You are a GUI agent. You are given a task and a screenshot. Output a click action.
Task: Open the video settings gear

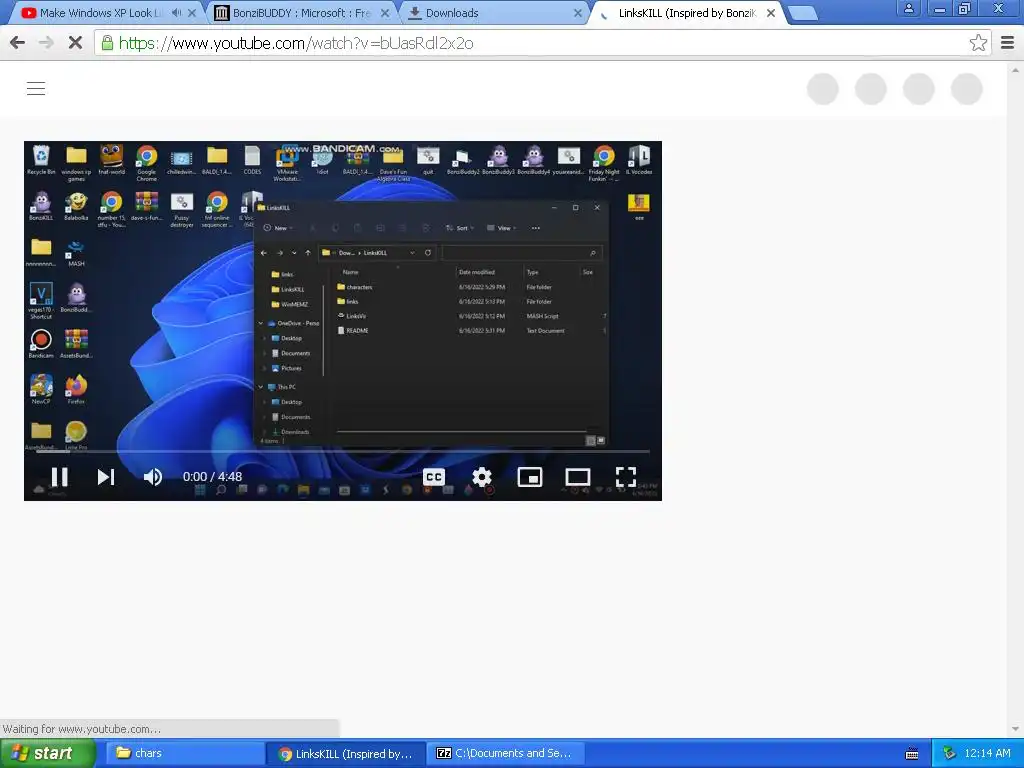click(x=482, y=477)
